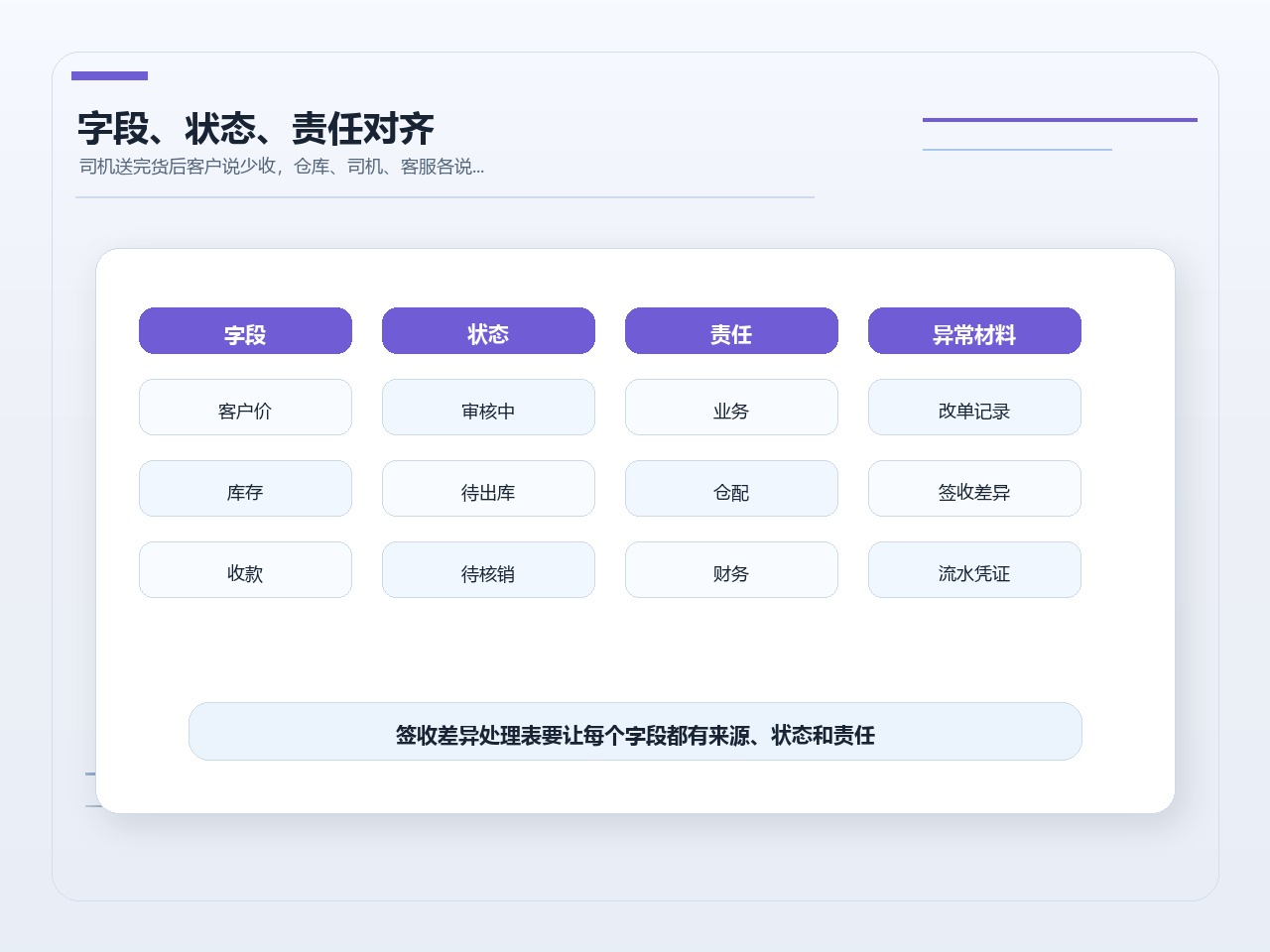Screen dimensions: 1270x952
Task: Select the 审核中 status cell
Action: click(x=488, y=407)
